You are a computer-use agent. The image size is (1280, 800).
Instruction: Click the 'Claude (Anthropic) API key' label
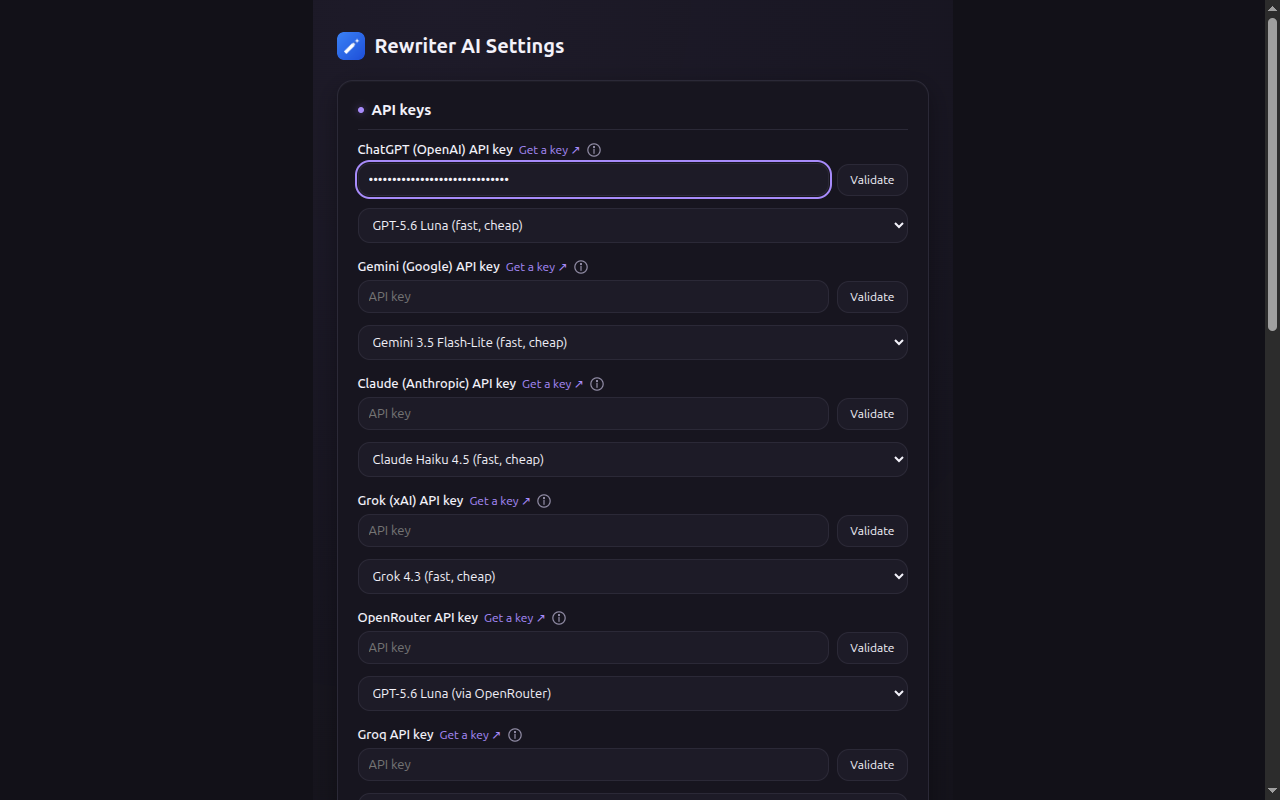pyautogui.click(x=437, y=384)
